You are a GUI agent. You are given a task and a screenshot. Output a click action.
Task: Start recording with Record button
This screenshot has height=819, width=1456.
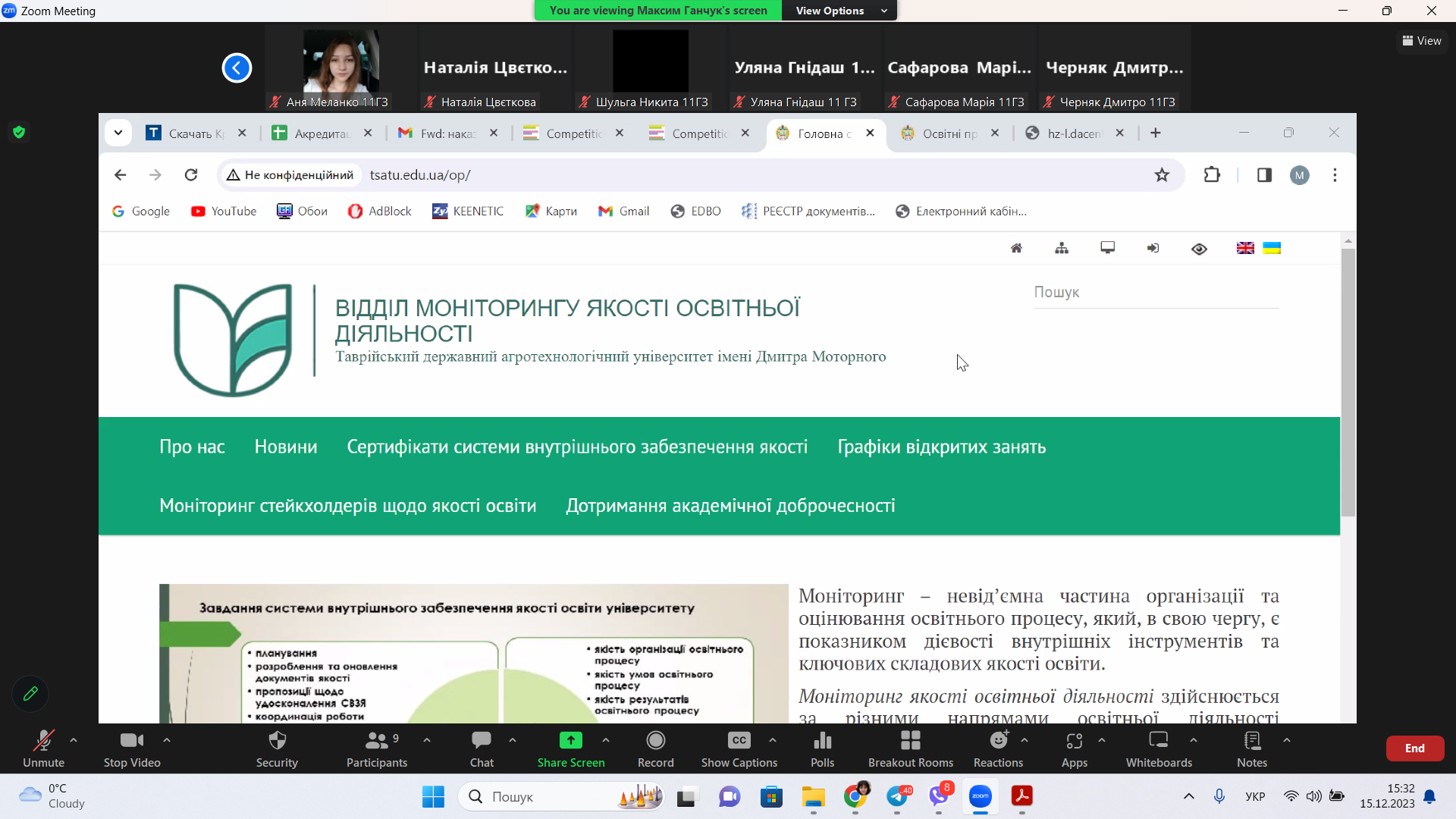click(x=655, y=748)
